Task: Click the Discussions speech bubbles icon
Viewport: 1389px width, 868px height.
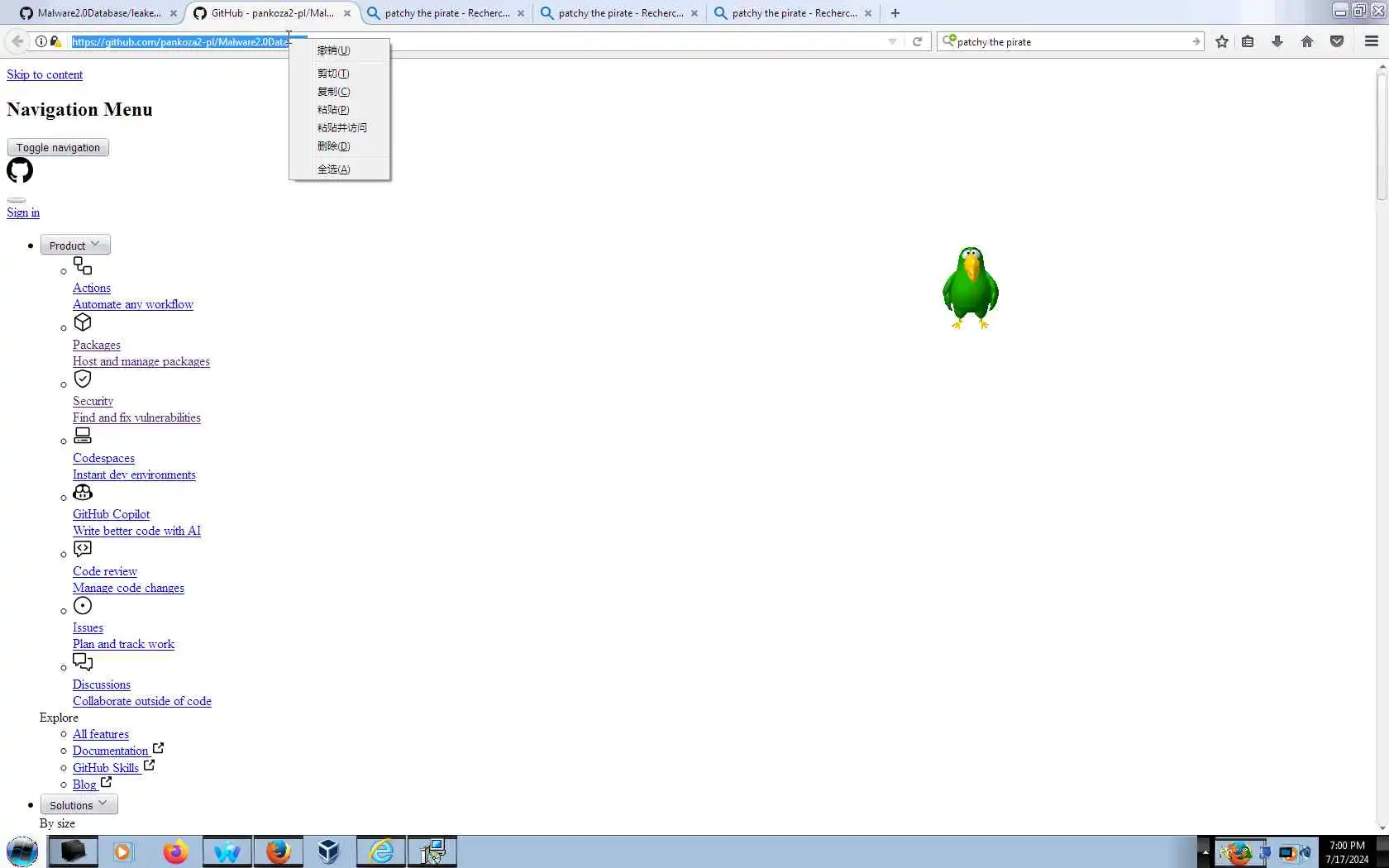Action: pyautogui.click(x=83, y=662)
